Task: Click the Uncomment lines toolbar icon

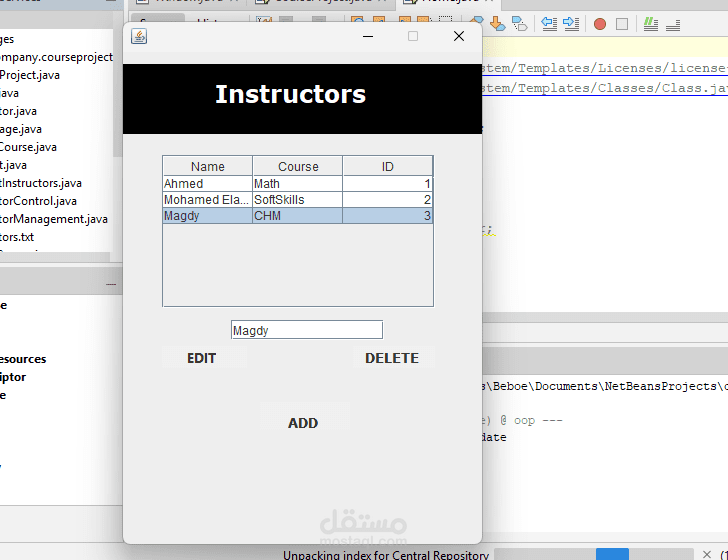Action: pos(673,25)
